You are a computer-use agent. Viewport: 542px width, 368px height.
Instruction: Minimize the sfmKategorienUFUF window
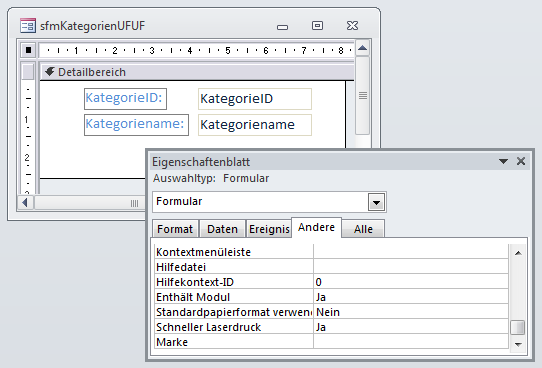point(282,27)
